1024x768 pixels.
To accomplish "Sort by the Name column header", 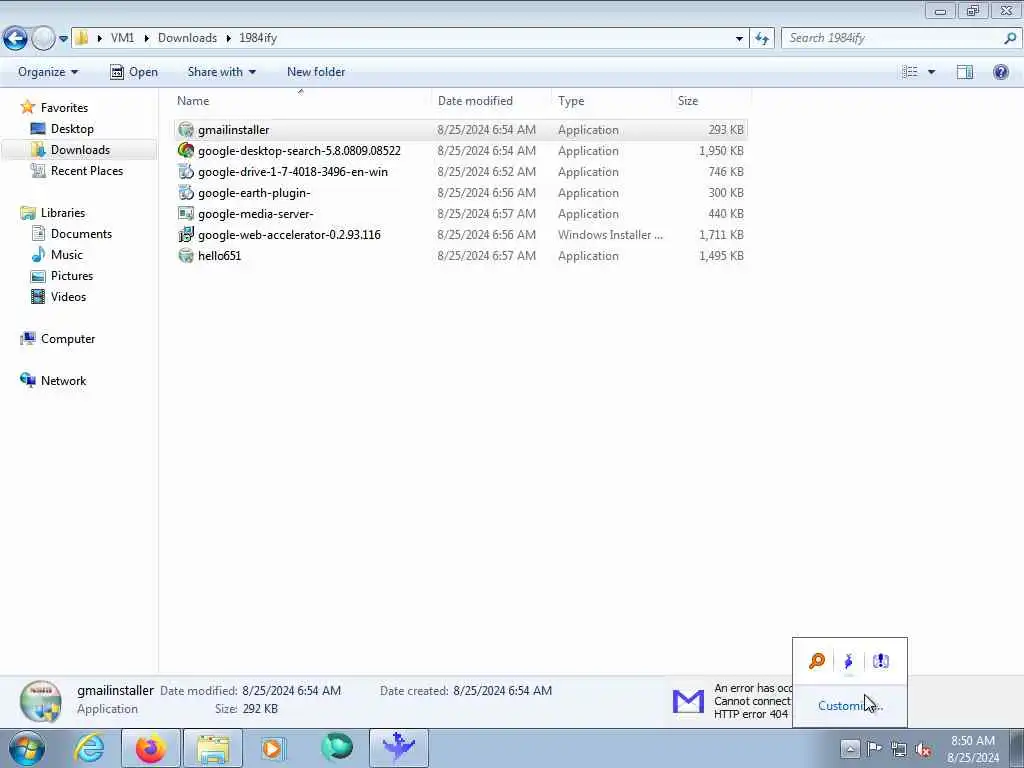I will click(x=300, y=101).
